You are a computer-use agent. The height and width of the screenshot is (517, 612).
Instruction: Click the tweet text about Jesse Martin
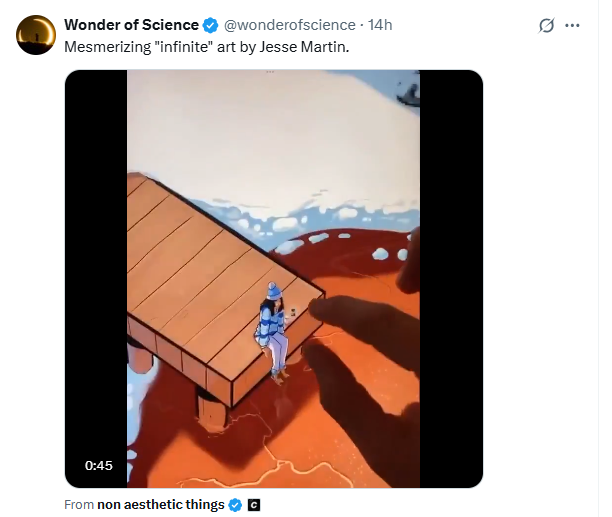click(x=206, y=45)
